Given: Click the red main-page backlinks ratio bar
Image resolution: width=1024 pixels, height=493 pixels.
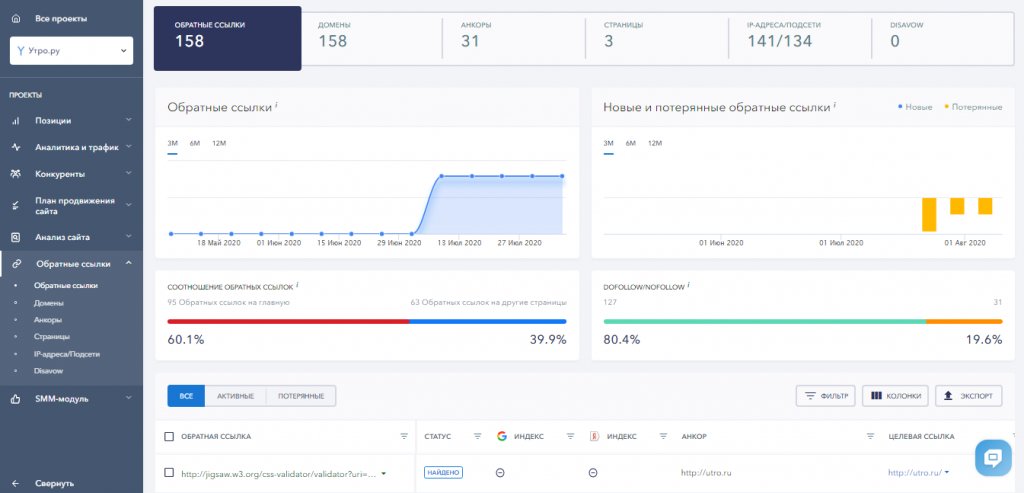Looking at the screenshot, I should 288,321.
